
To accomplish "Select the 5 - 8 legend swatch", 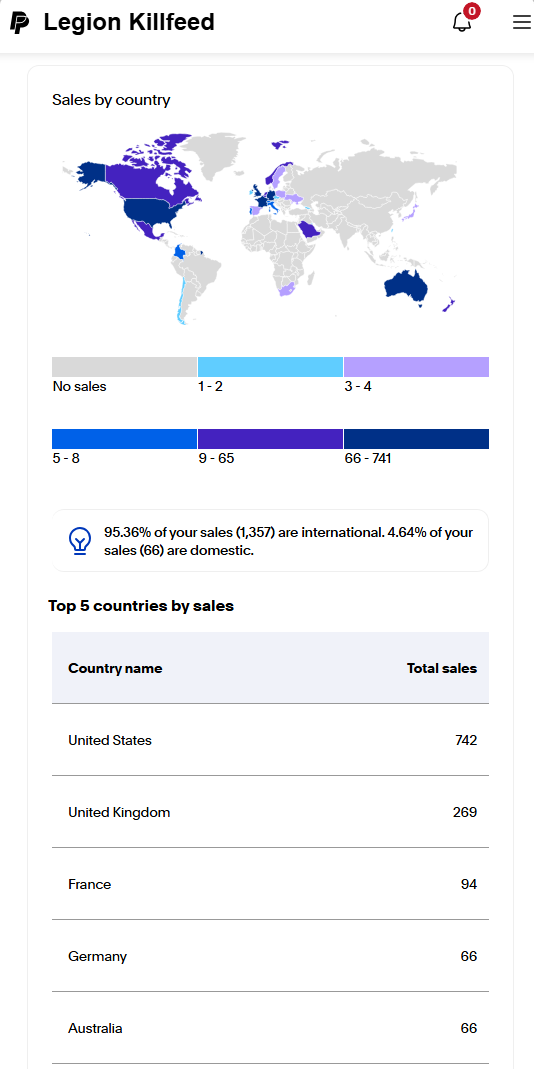I will point(124,439).
